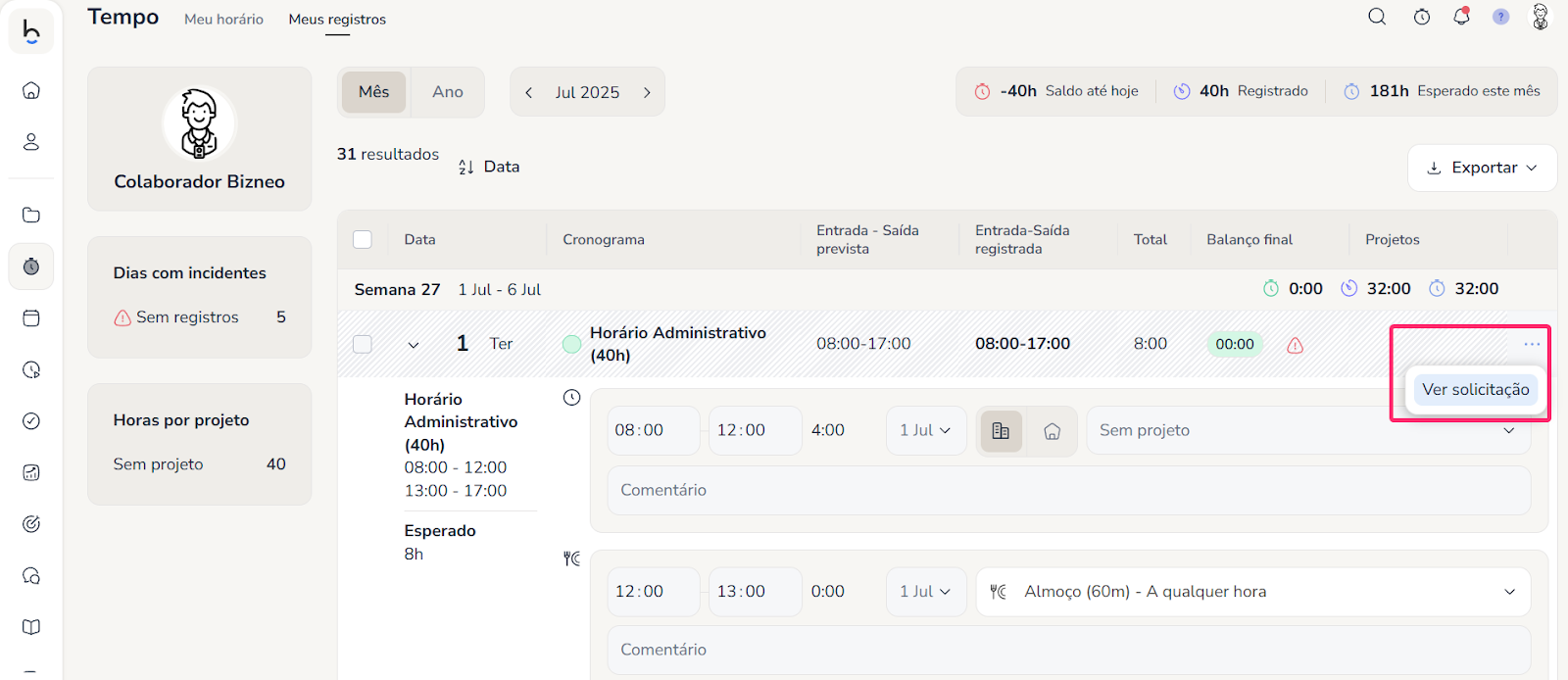The width and height of the screenshot is (1568, 680).
Task: Click the incident warning icon on 1 Jul row
Action: [x=1295, y=345]
